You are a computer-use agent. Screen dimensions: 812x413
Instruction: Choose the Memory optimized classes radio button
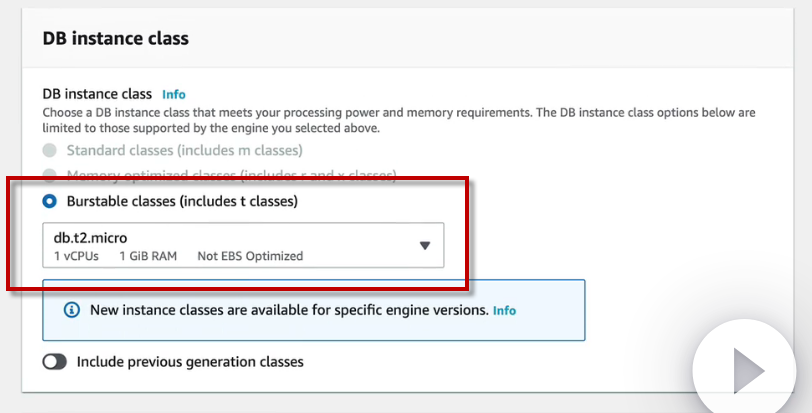coord(49,176)
